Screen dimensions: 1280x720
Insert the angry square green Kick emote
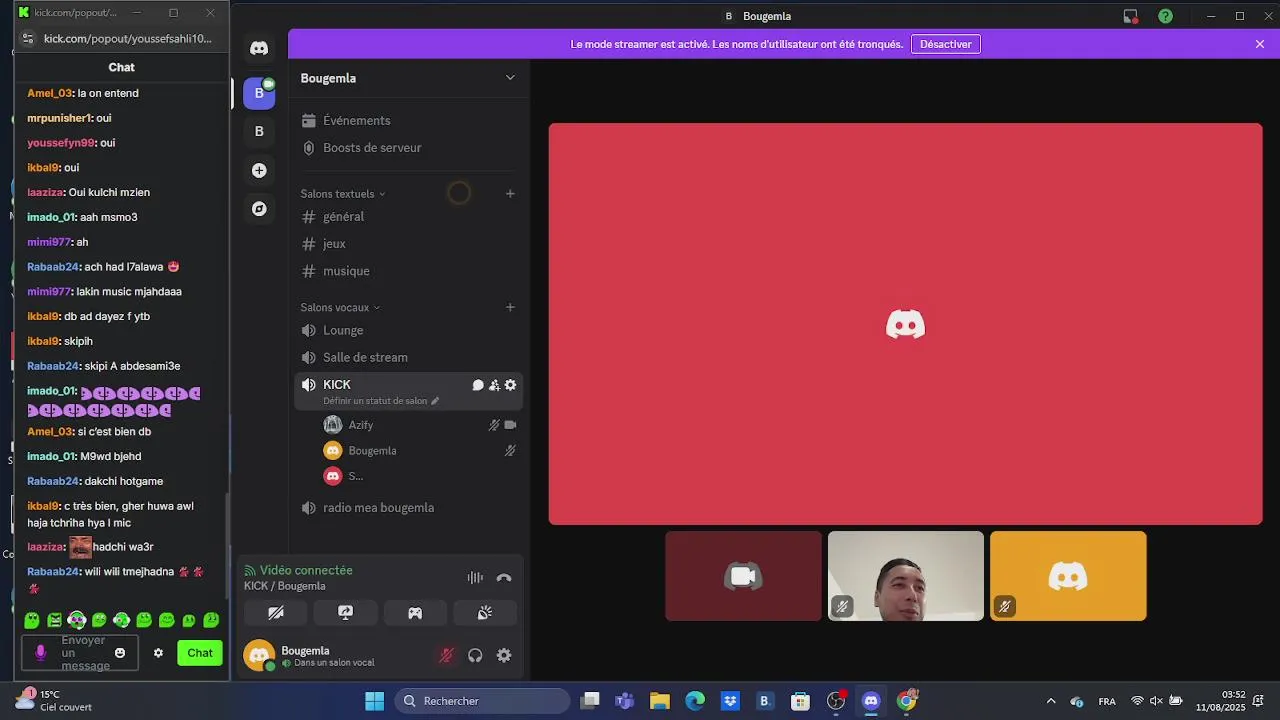(x=54, y=621)
